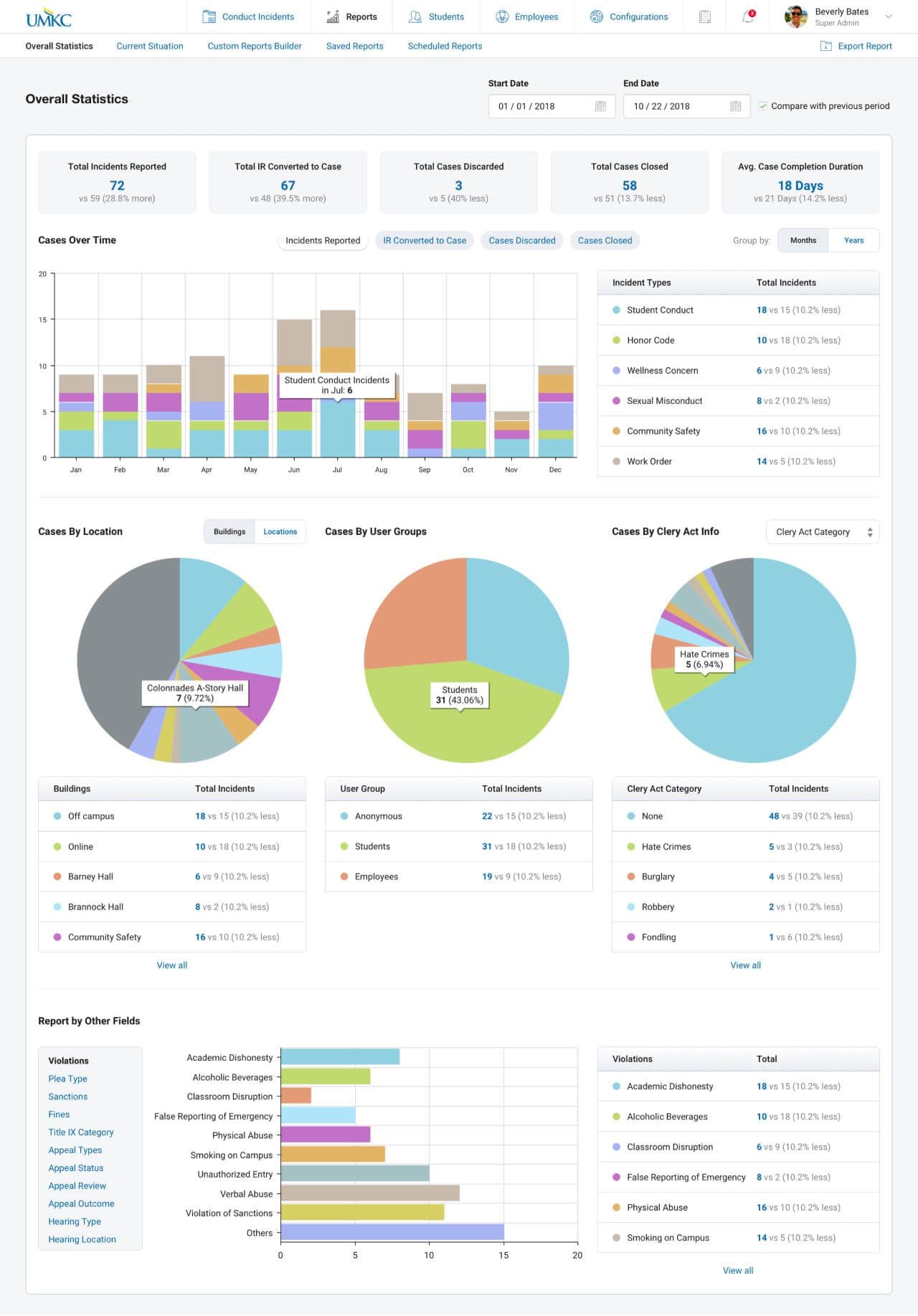
Task: Click the Start Date field
Action: pos(552,106)
